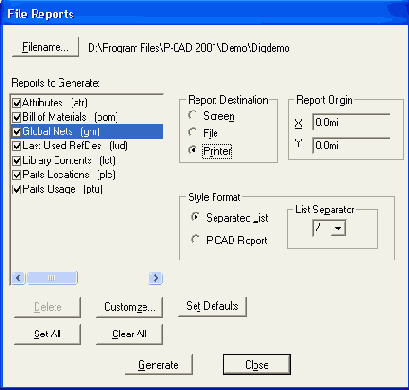
Task: Select the Bill of Materials row text
Action: pos(70,117)
